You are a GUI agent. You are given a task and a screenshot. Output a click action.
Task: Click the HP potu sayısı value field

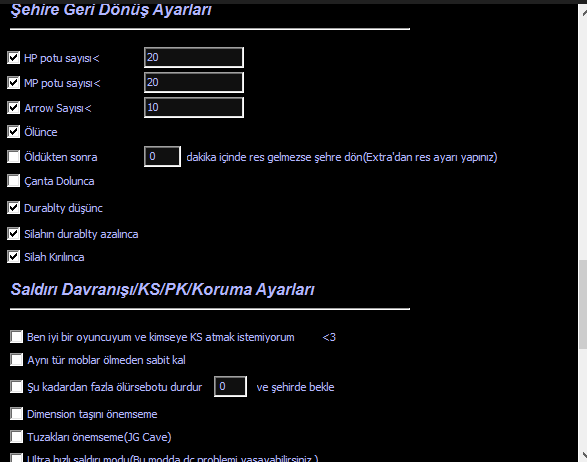[x=194, y=57]
